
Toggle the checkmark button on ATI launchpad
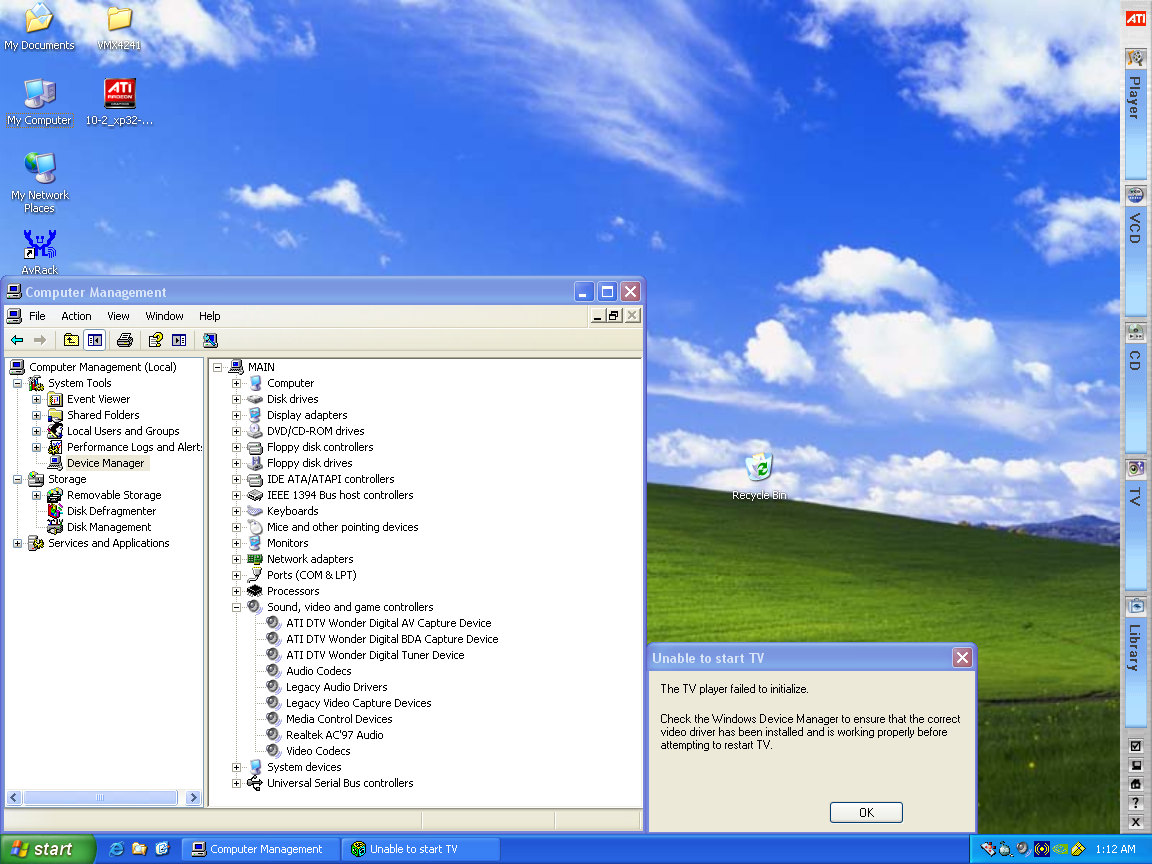point(1135,746)
